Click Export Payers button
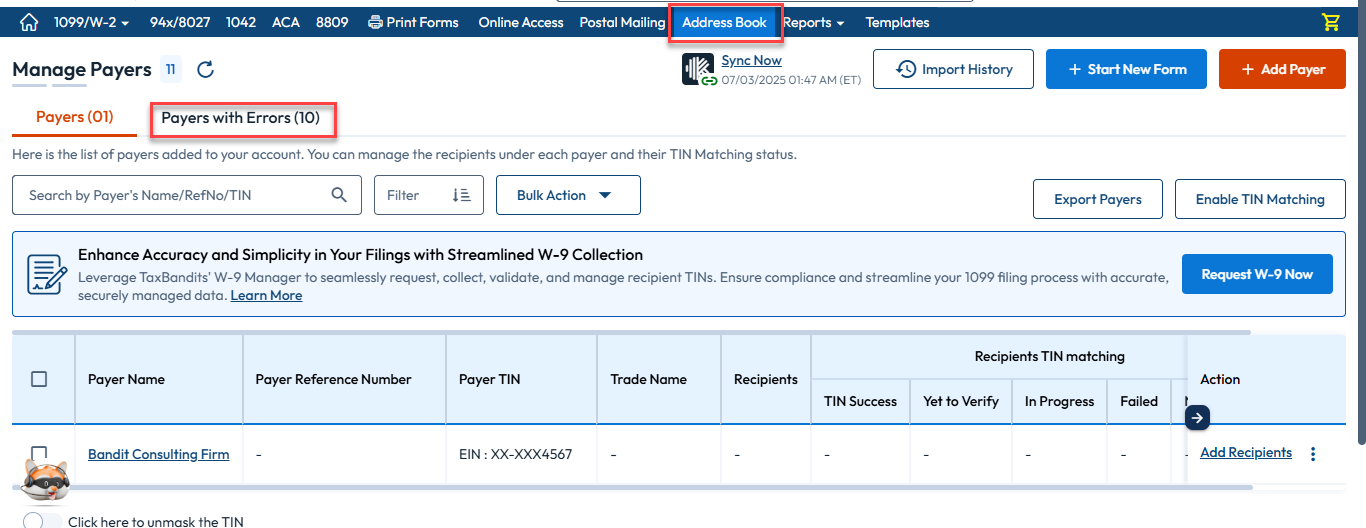Image resolution: width=1366 pixels, height=528 pixels. point(1098,199)
